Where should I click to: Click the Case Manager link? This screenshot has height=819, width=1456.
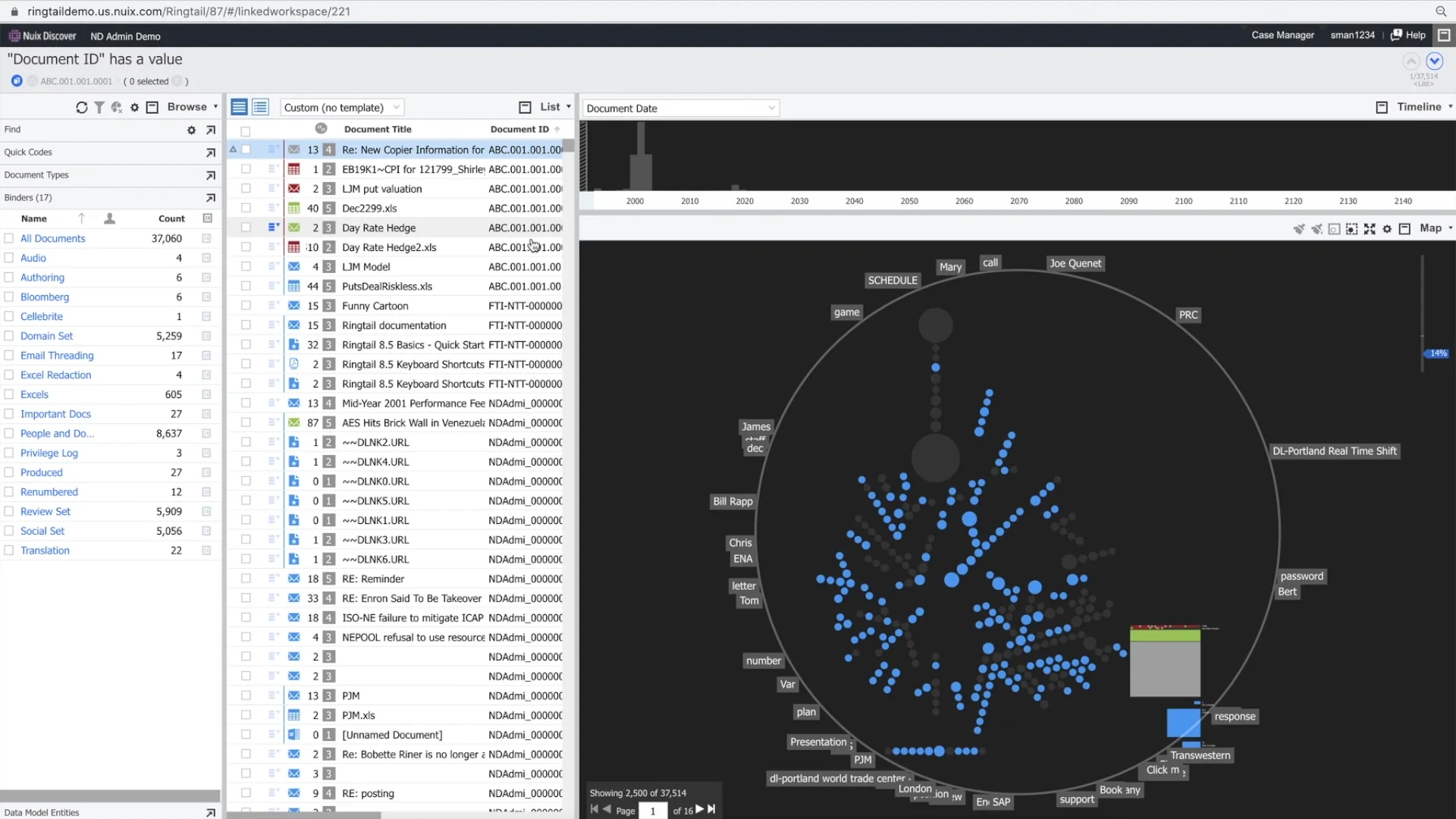pos(1282,35)
